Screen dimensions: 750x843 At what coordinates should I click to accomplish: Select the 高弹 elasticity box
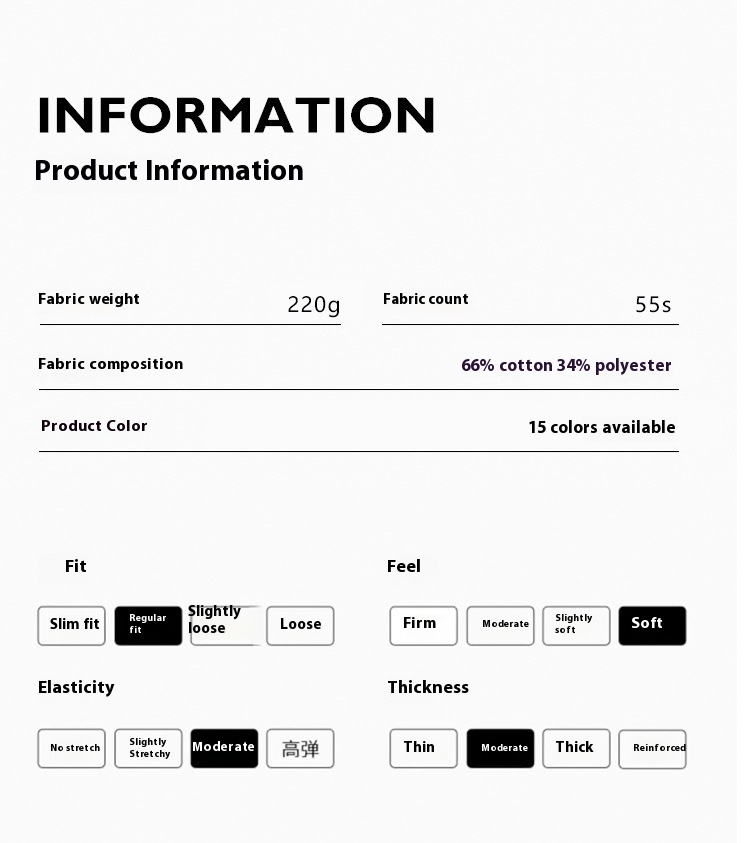301,748
